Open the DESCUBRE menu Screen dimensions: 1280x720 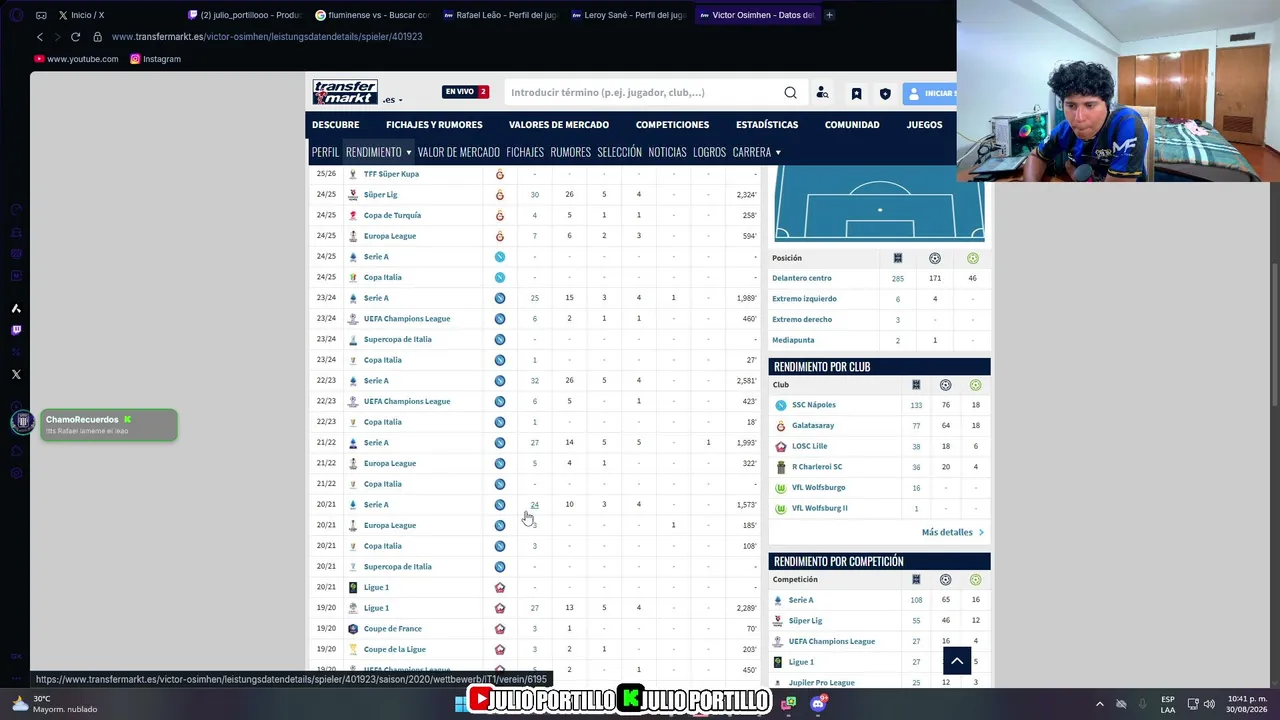pyautogui.click(x=335, y=125)
